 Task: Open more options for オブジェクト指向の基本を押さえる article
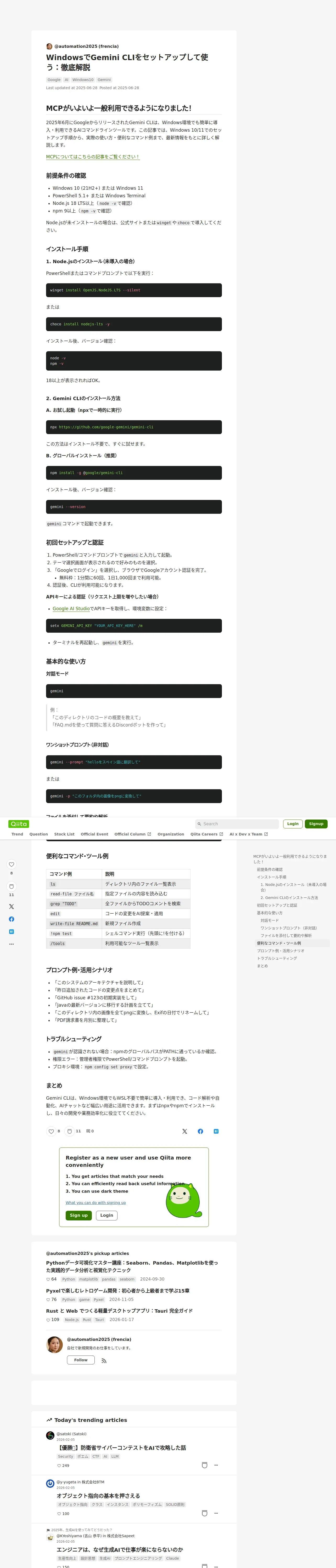[x=216, y=1513]
